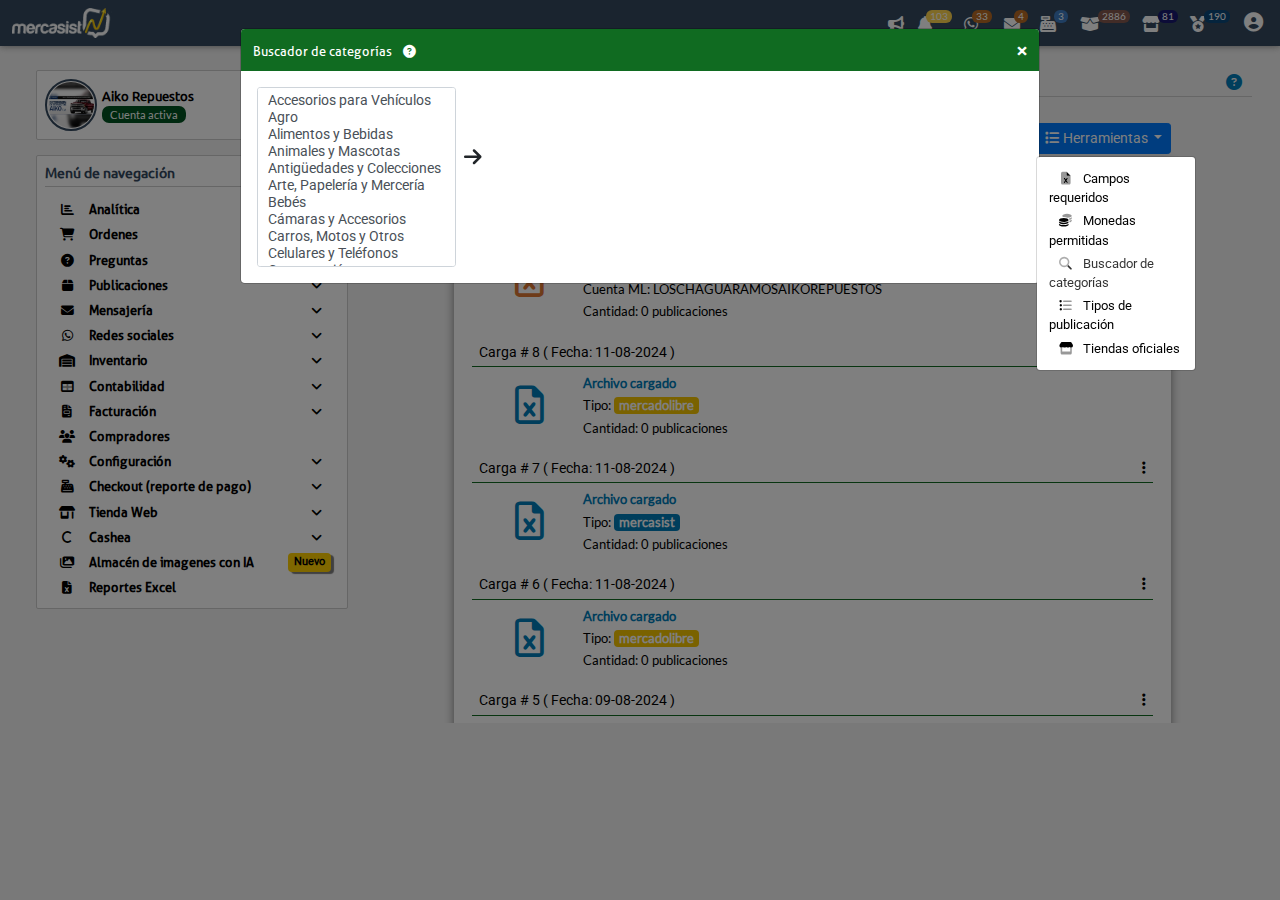Click the open box icon with 2886 badge
The height and width of the screenshot is (900, 1280).
tap(1089, 24)
